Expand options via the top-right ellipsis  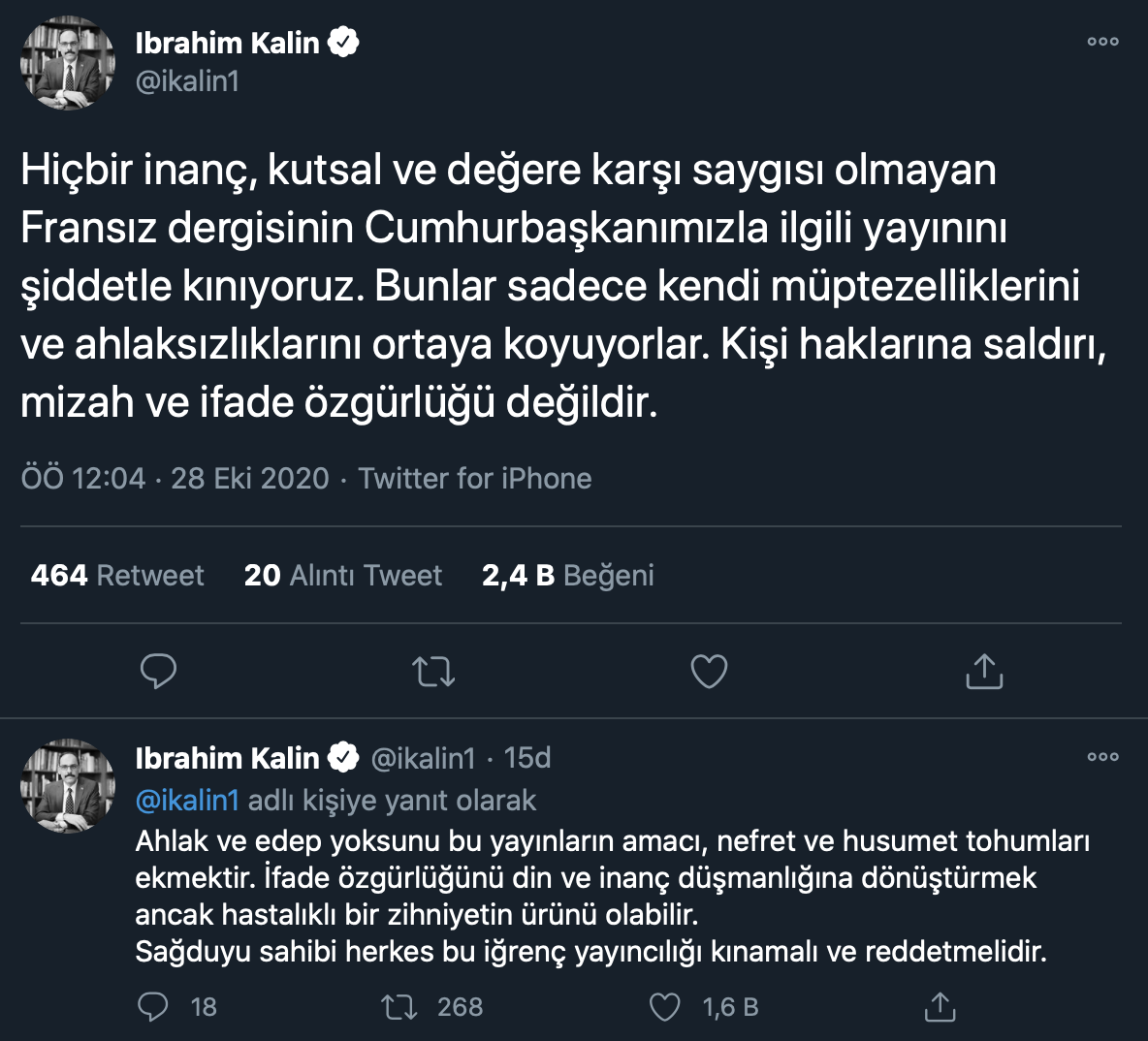coord(1102,42)
